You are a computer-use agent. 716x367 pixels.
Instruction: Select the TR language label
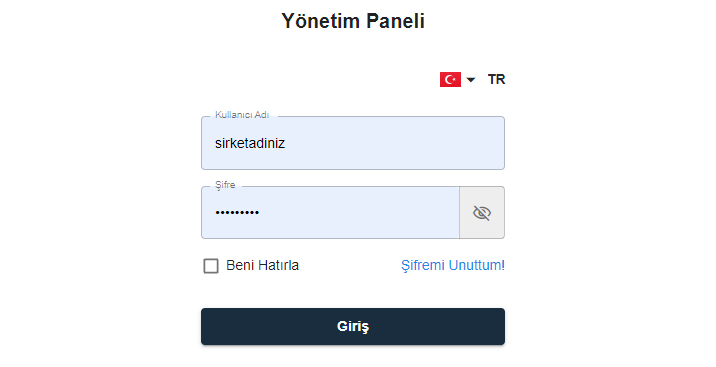pos(496,79)
